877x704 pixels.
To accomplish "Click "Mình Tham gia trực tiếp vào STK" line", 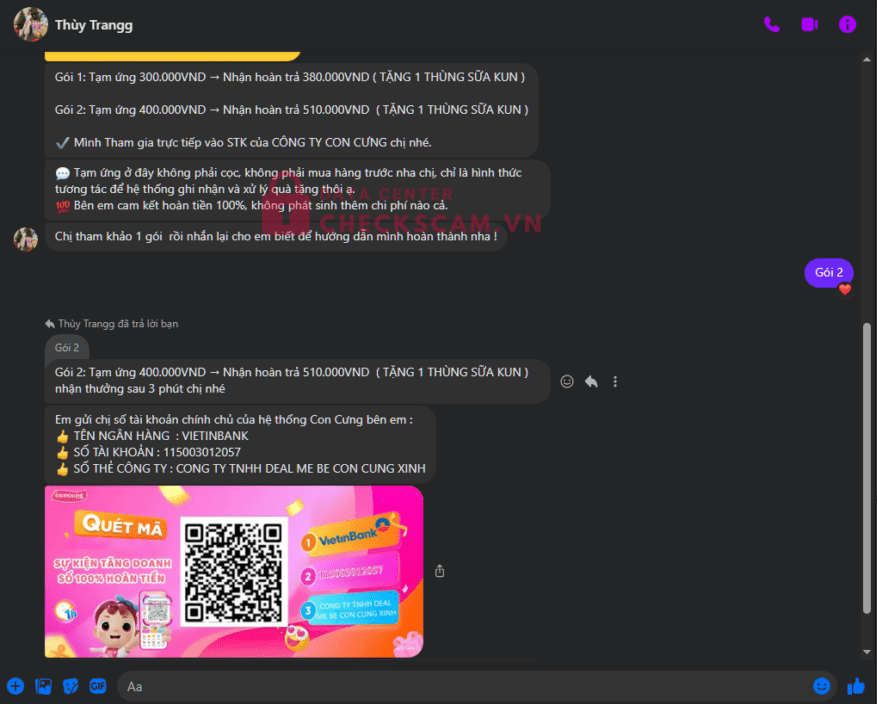I will tap(243, 143).
